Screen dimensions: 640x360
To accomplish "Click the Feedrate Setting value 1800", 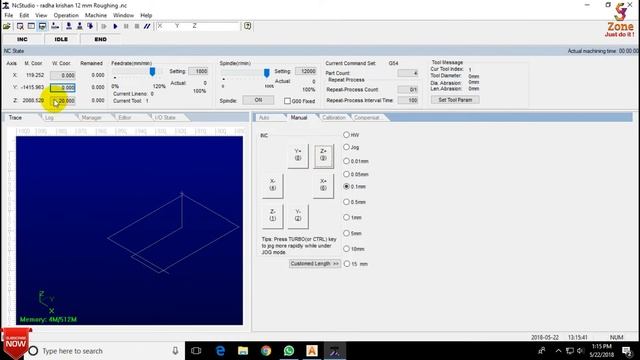I will (198, 71).
